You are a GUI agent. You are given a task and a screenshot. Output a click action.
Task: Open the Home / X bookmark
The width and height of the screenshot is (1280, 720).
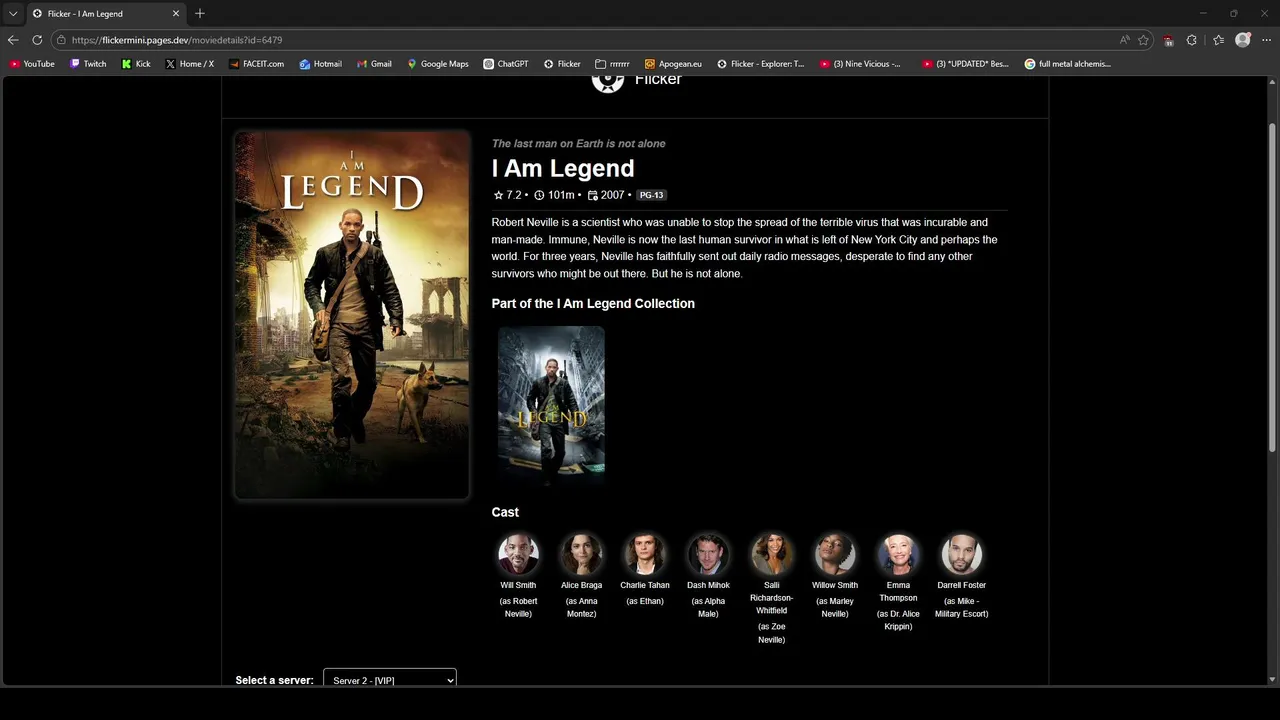point(190,64)
